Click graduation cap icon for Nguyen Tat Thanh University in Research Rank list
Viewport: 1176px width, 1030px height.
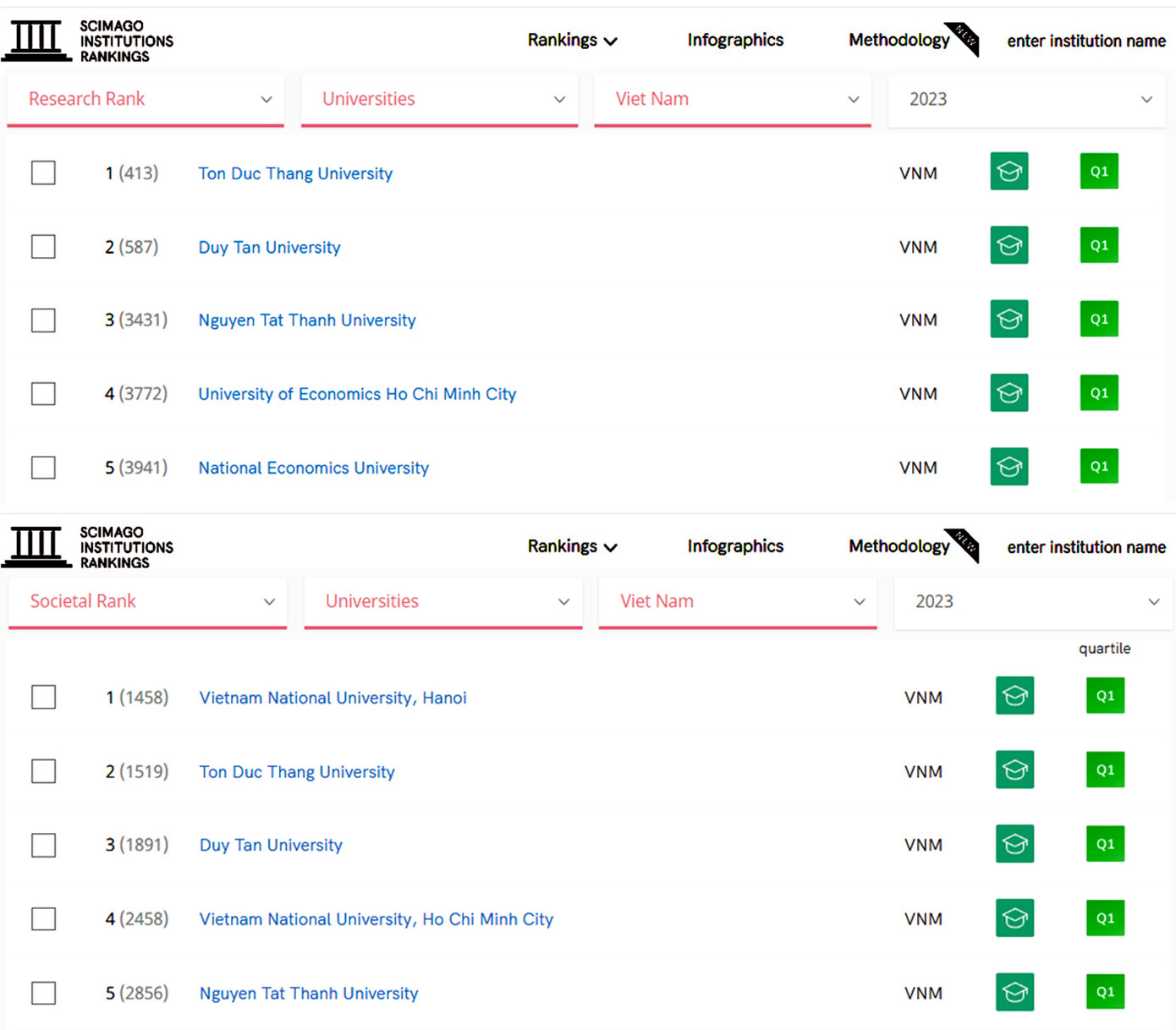pos(1008,320)
